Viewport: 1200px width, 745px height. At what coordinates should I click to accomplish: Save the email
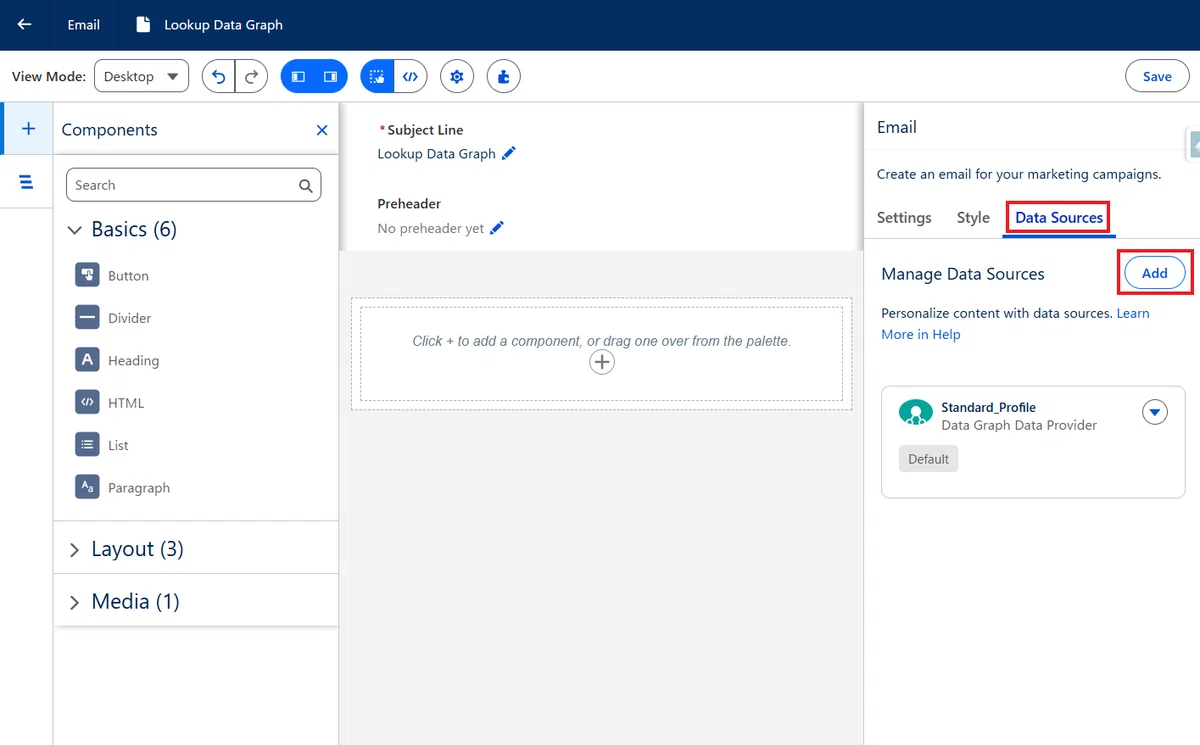(1157, 76)
